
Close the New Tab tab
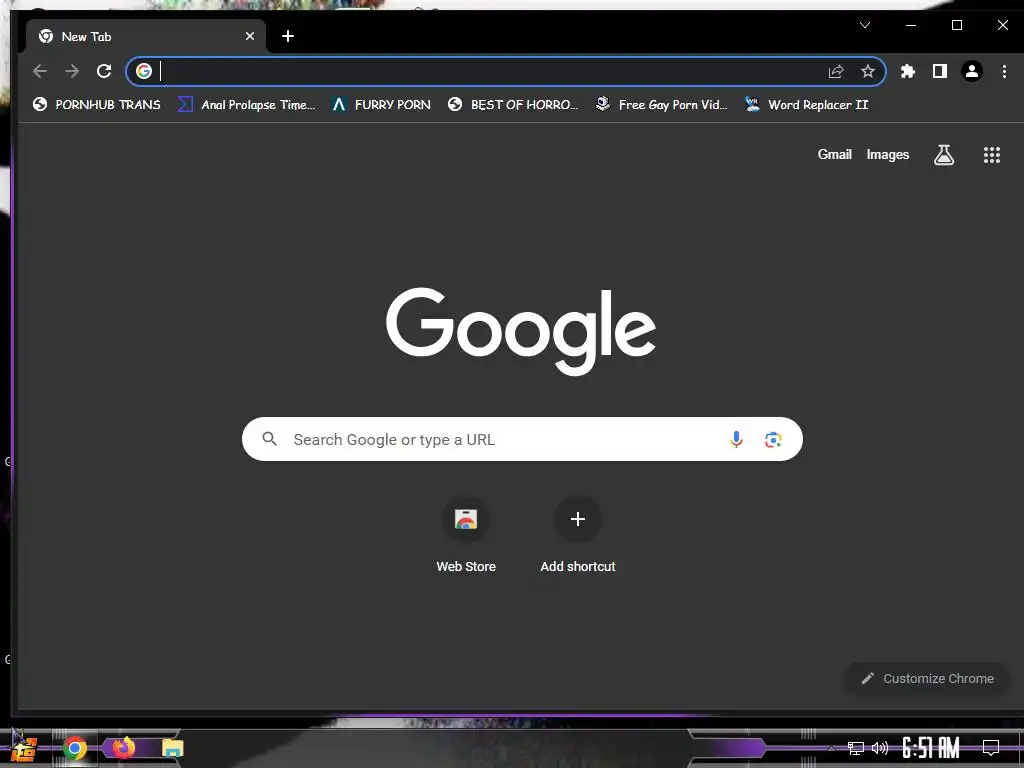pos(249,37)
